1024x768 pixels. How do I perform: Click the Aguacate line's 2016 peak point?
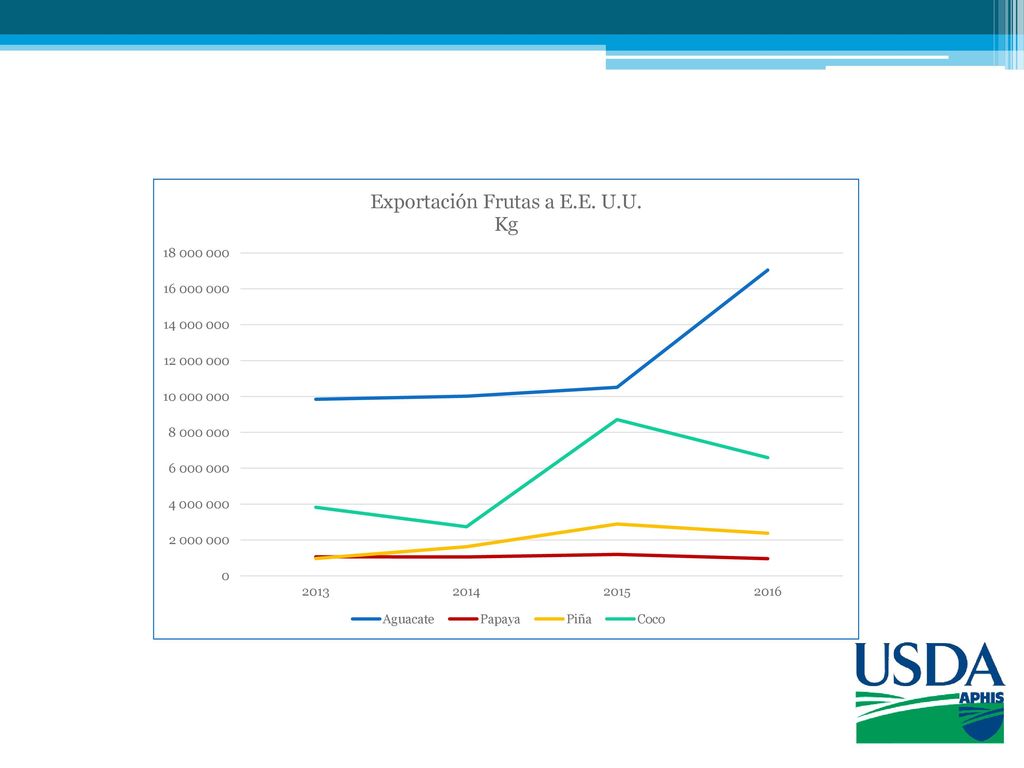767,270
